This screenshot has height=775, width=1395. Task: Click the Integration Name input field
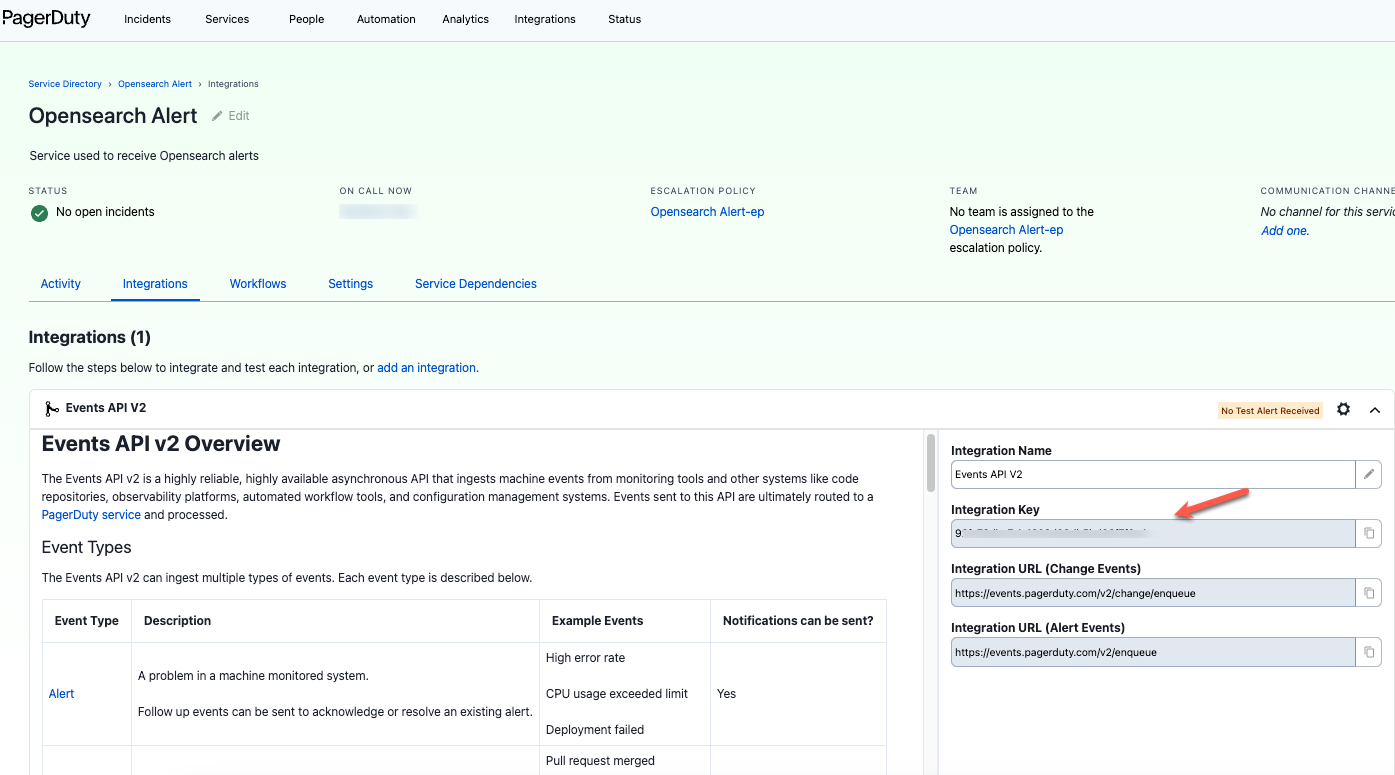1153,474
